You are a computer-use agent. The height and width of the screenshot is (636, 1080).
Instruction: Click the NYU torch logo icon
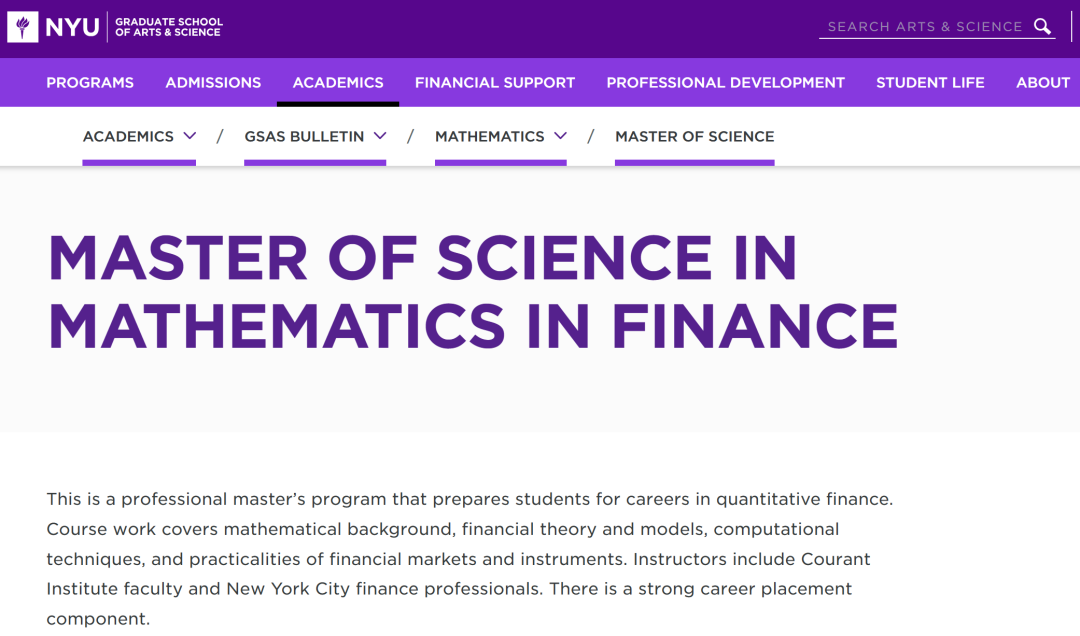point(23,27)
